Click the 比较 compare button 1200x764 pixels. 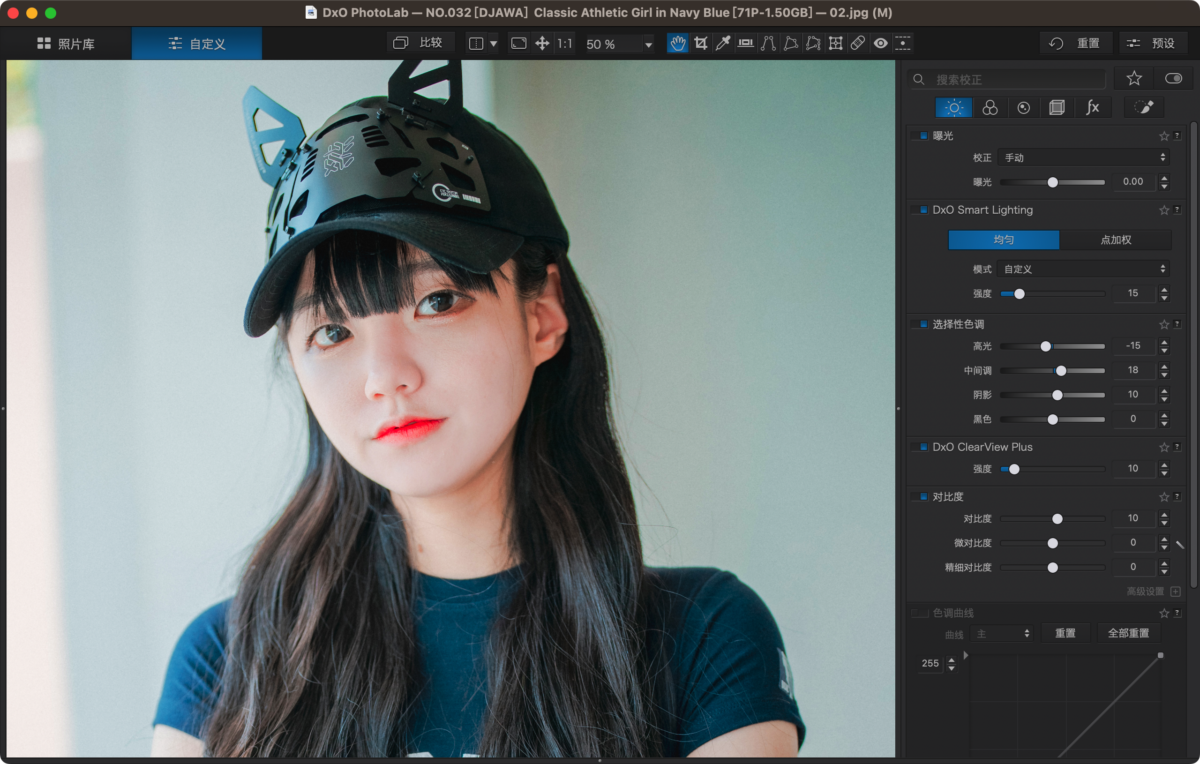(x=421, y=43)
